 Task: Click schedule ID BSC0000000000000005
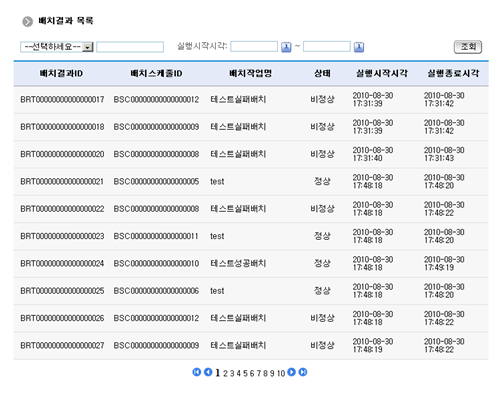156,182
